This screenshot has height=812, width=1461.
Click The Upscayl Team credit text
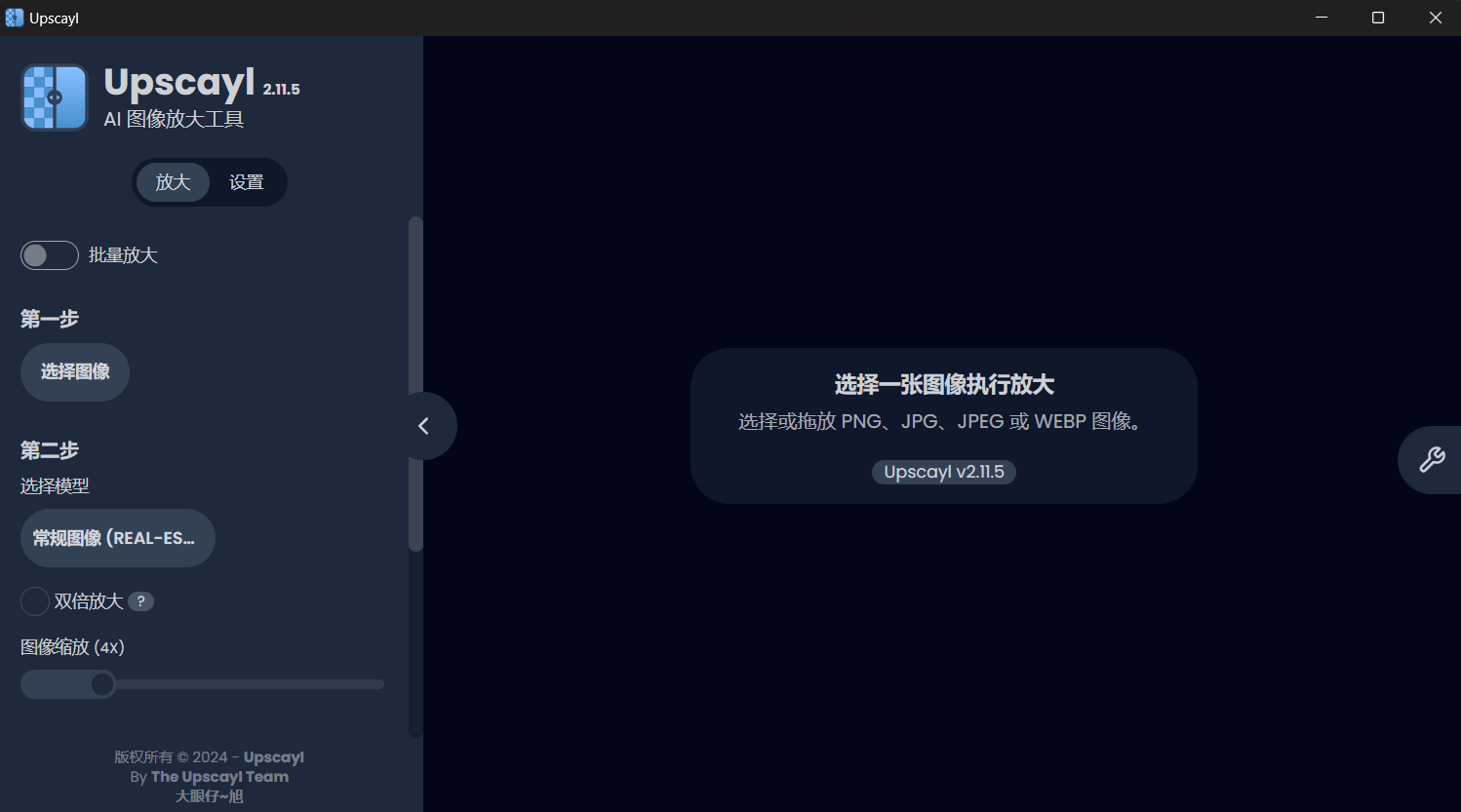[219, 777]
